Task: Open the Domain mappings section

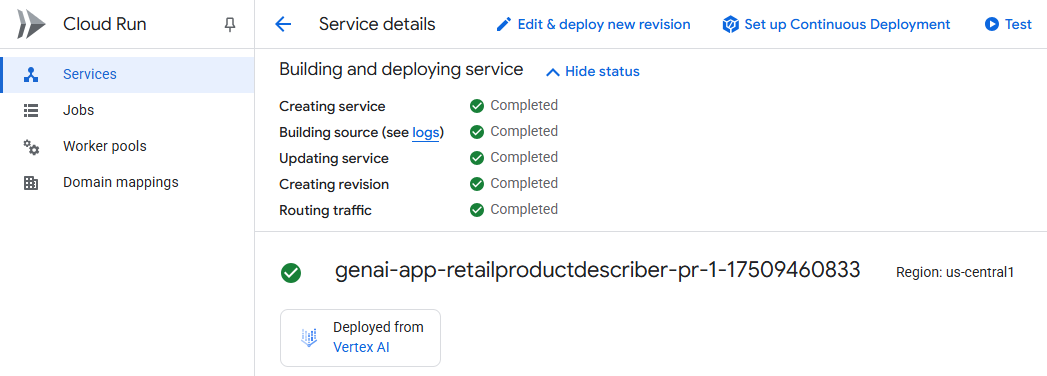Action: coord(127,182)
